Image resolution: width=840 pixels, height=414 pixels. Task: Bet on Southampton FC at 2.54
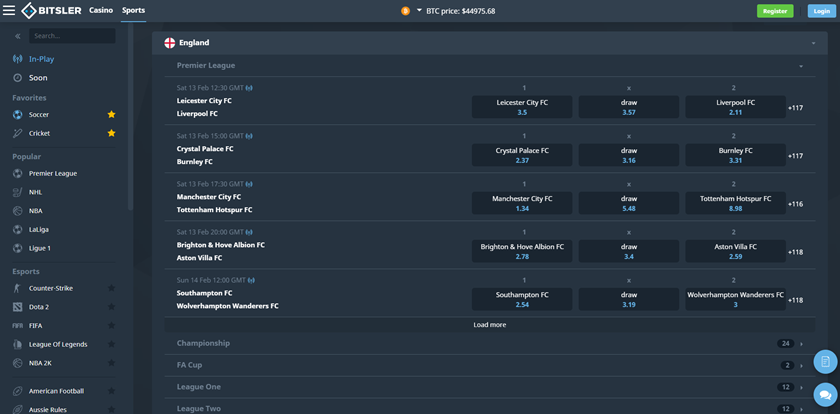coord(522,299)
